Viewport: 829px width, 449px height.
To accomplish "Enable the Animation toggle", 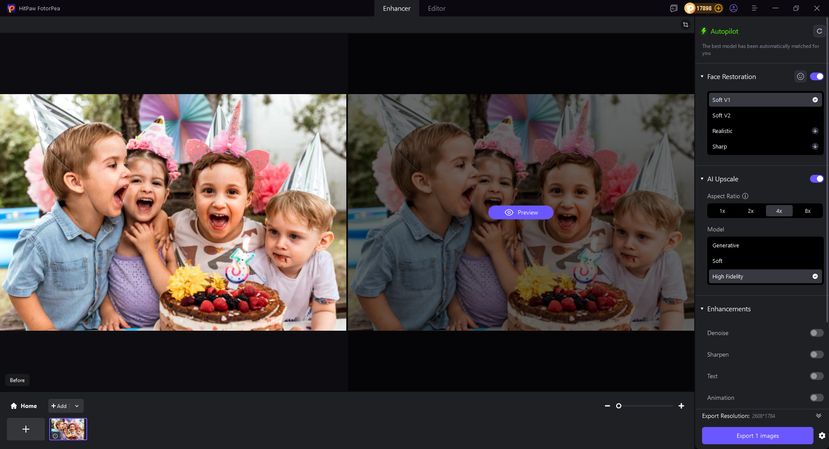I will [816, 398].
